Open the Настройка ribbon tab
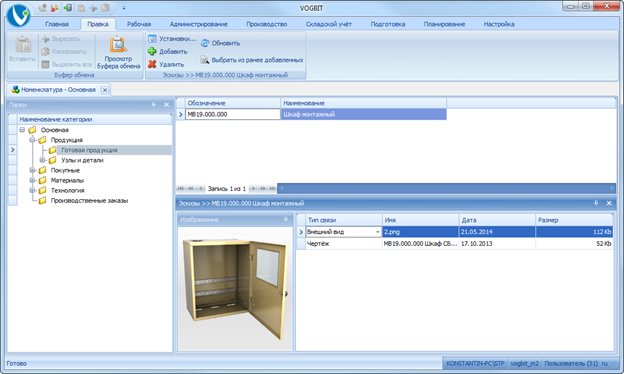 [x=499, y=24]
